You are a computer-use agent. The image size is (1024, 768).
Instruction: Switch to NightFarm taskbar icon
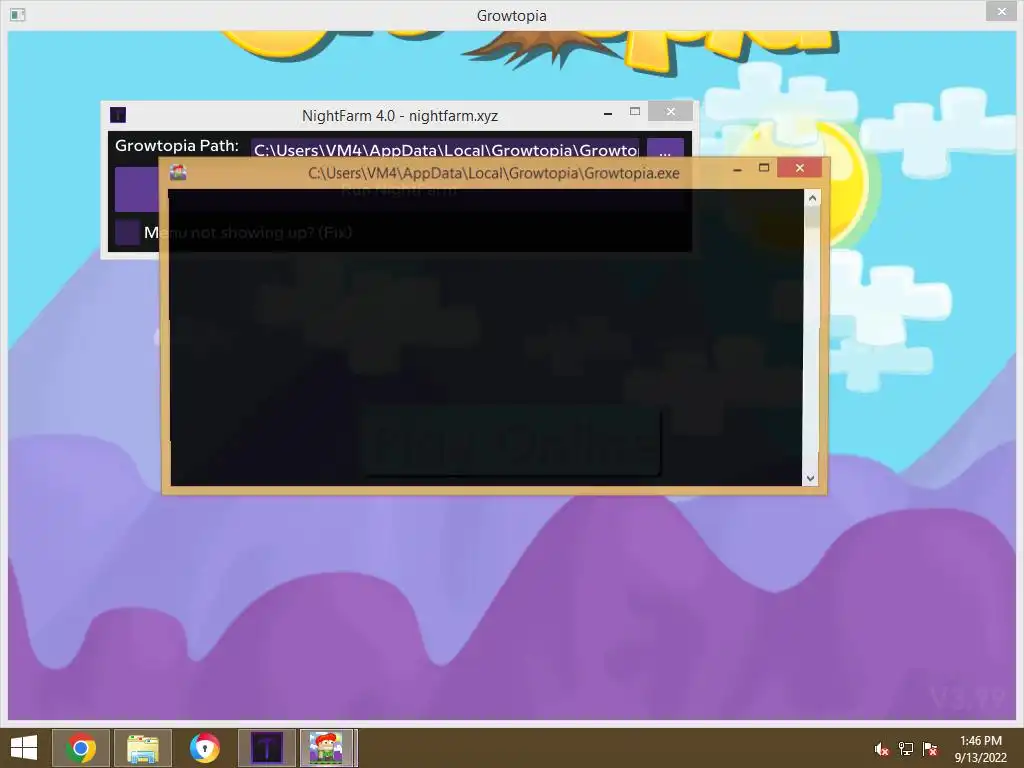(266, 748)
